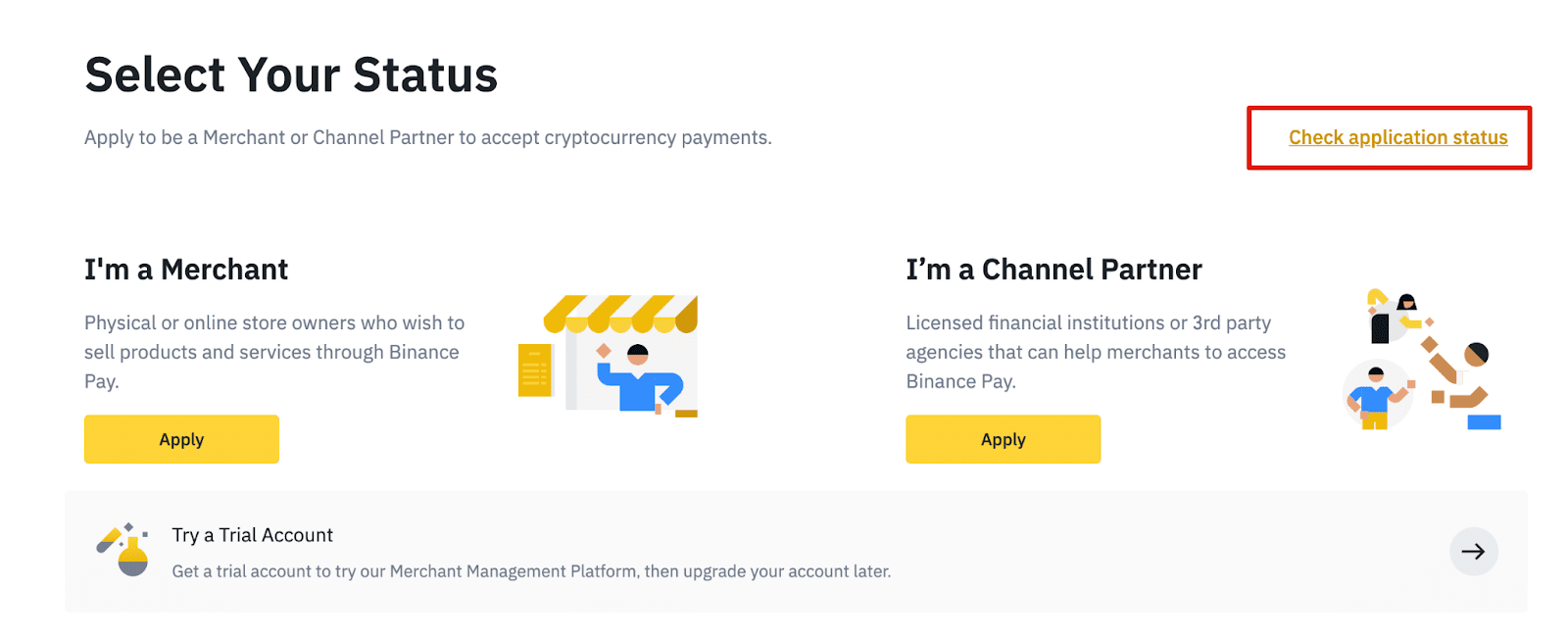This screenshot has width=1568, height=639.
Task: Click the I'm a Merchant heading
Action: click(186, 270)
